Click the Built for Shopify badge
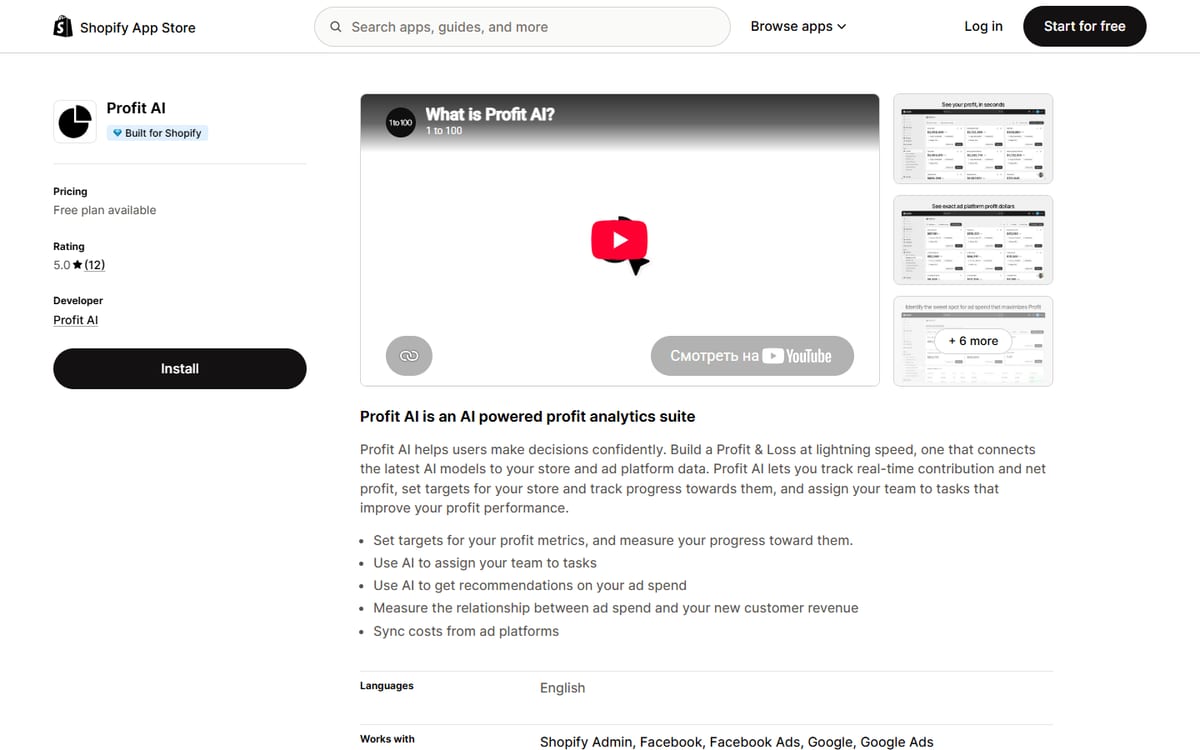Viewport: 1200px width, 750px height. [x=157, y=133]
